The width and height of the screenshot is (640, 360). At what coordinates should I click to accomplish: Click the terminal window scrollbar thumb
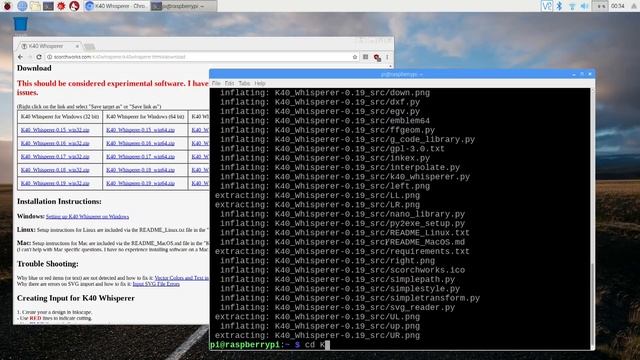pos(593,304)
